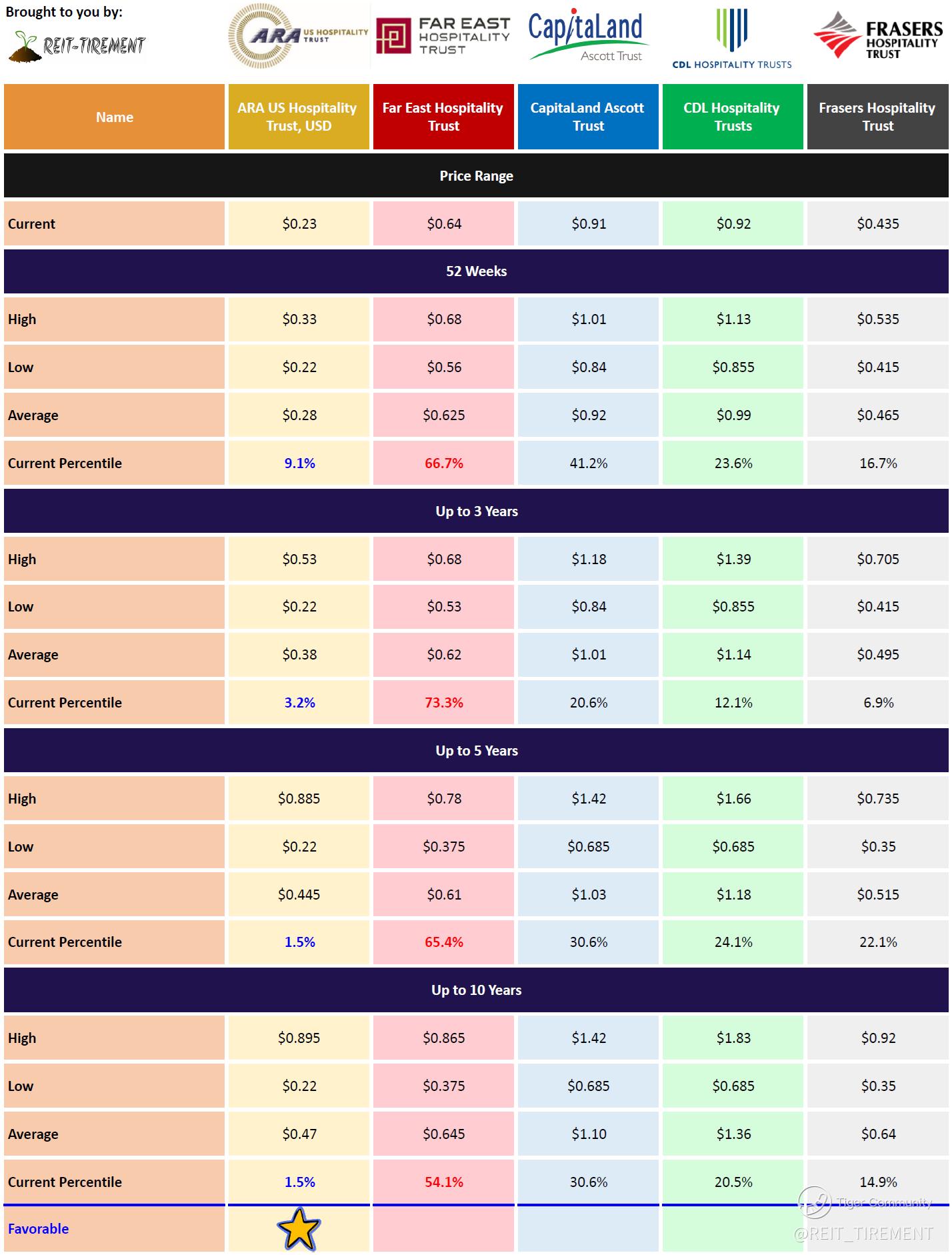Click the CapitaLand Ascott Trust logo
Screen dimensions: 952x1255
point(587,36)
